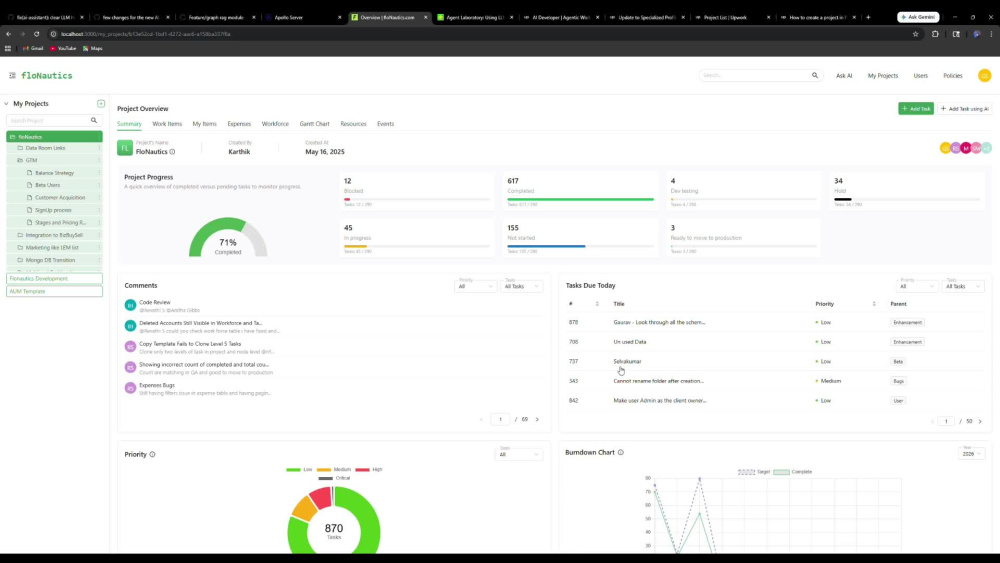Viewport: 1000px width, 563px height.
Task: Open more options for Balance Strategy
Action: point(99,173)
